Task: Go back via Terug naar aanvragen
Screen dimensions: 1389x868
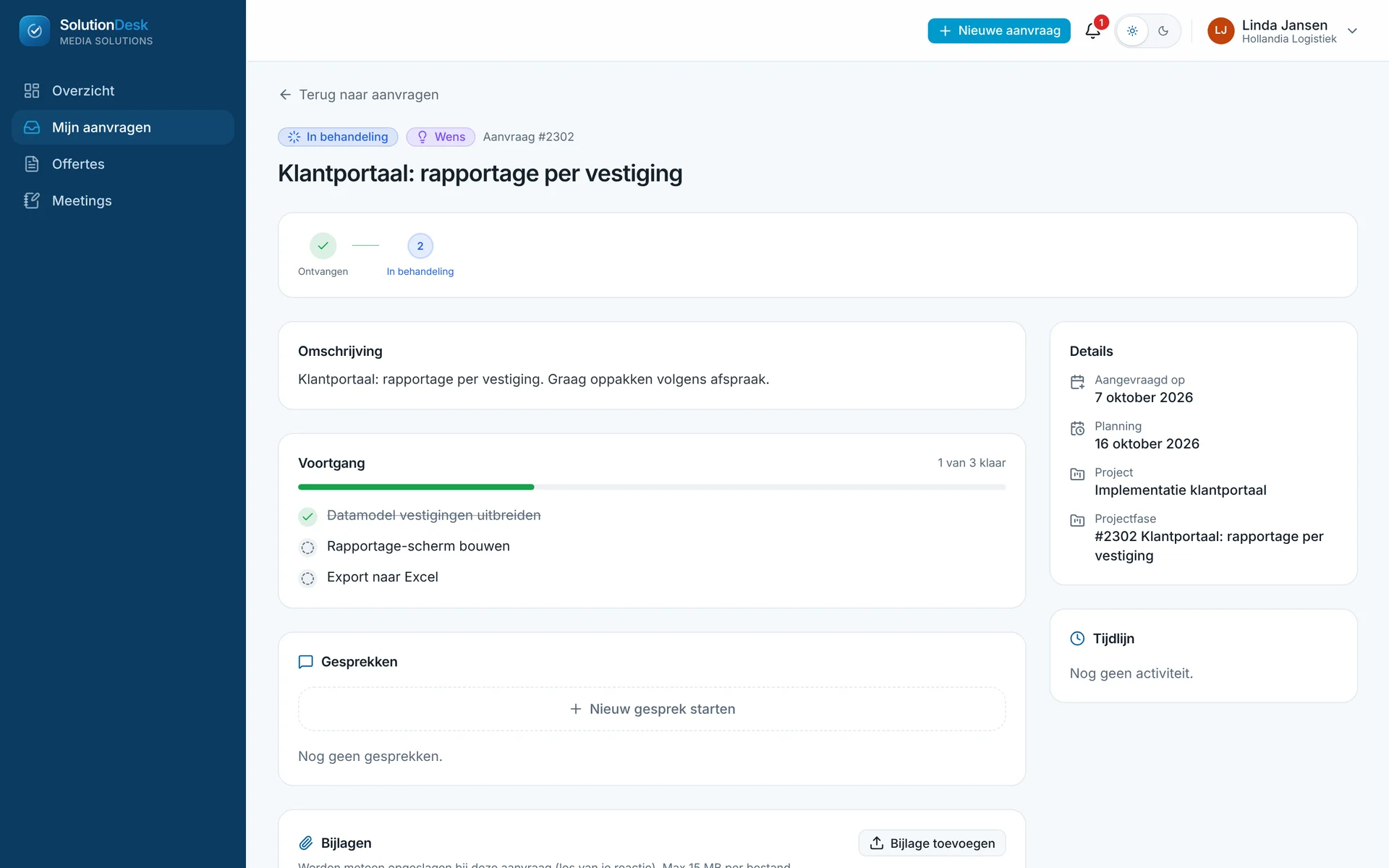Action: point(359,95)
